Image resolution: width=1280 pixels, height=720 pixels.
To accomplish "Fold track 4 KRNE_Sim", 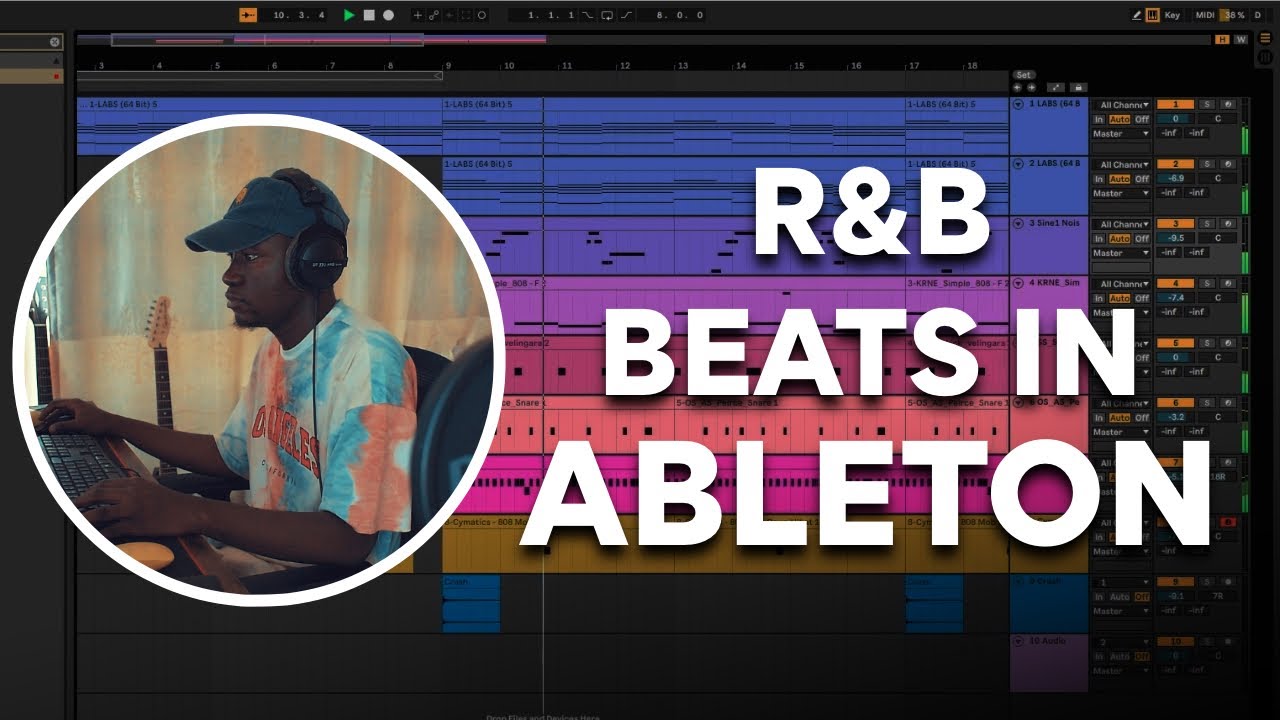I will [x=1019, y=283].
